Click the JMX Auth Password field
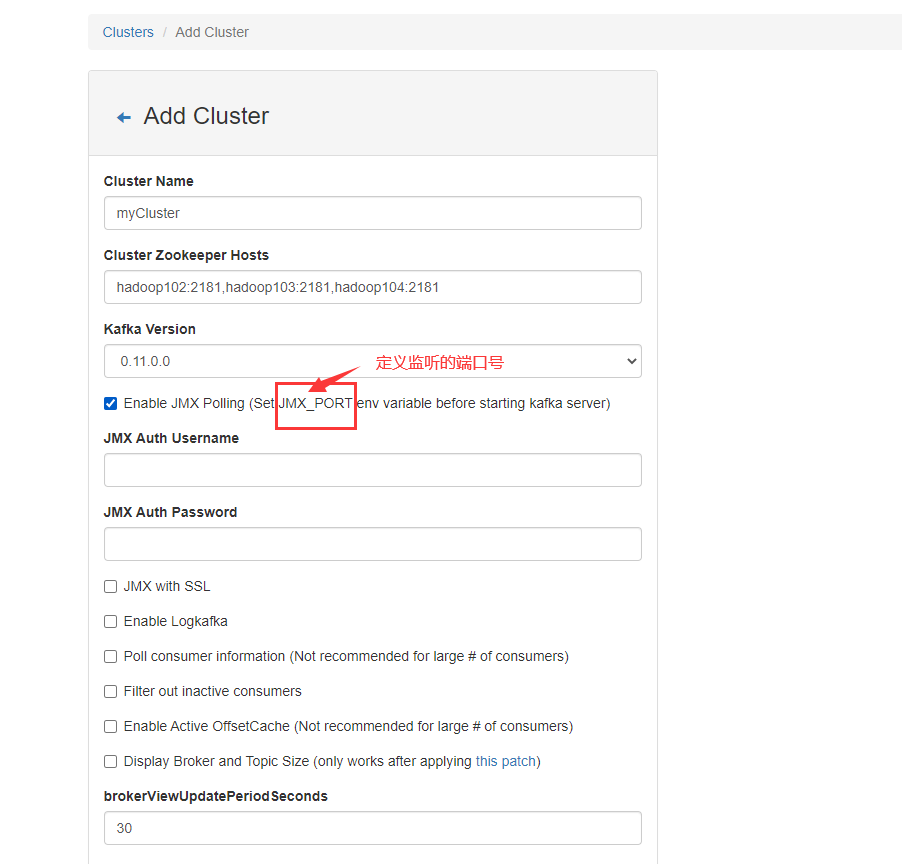The image size is (902, 864). (372, 544)
